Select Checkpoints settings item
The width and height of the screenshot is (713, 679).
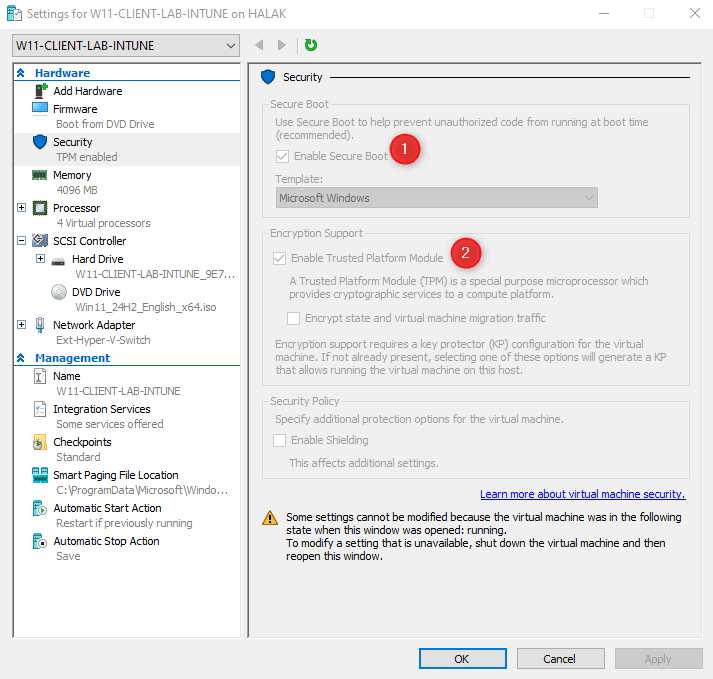(x=82, y=442)
